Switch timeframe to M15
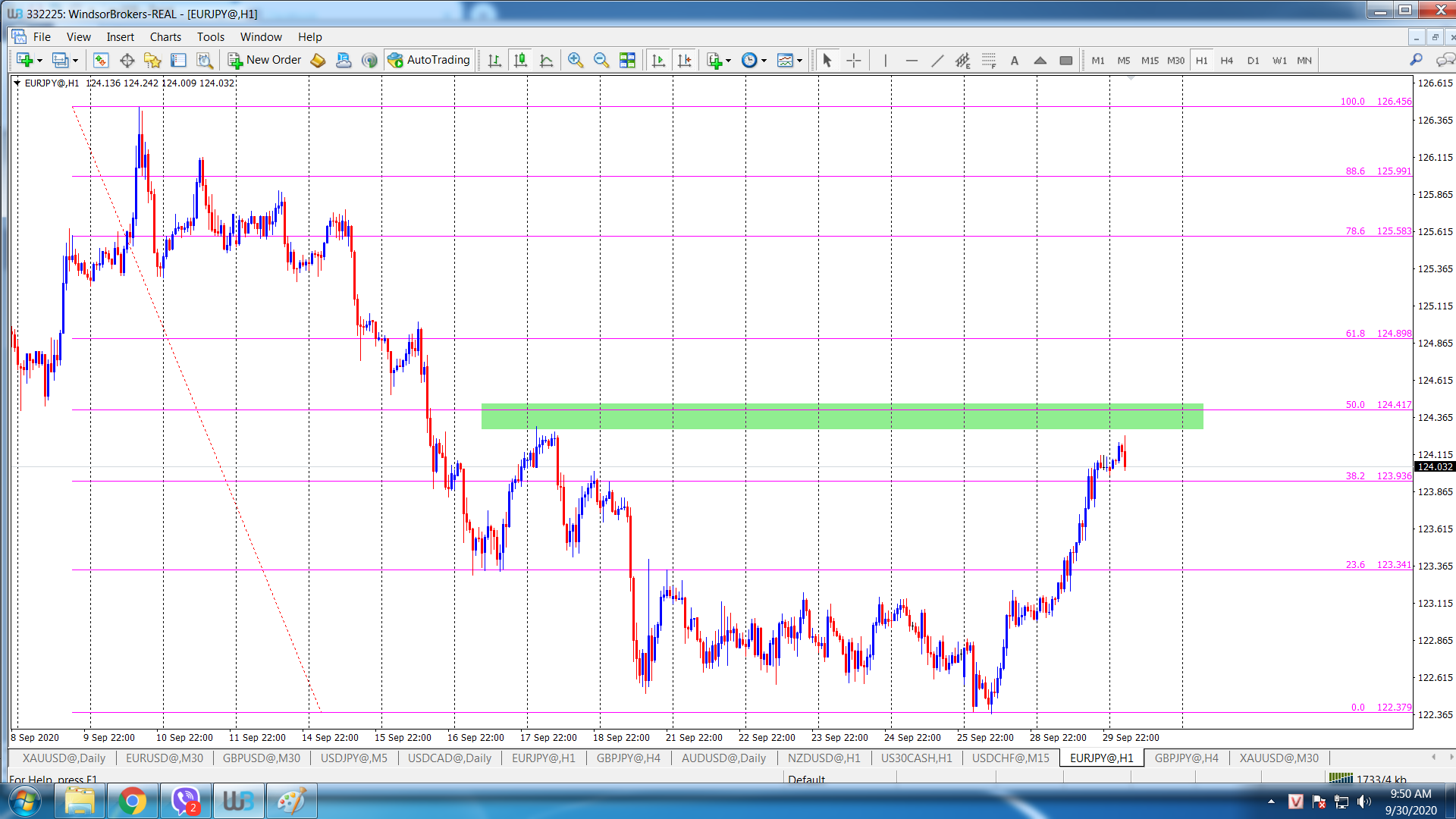Viewport: 1456px width, 819px height. tap(1150, 60)
